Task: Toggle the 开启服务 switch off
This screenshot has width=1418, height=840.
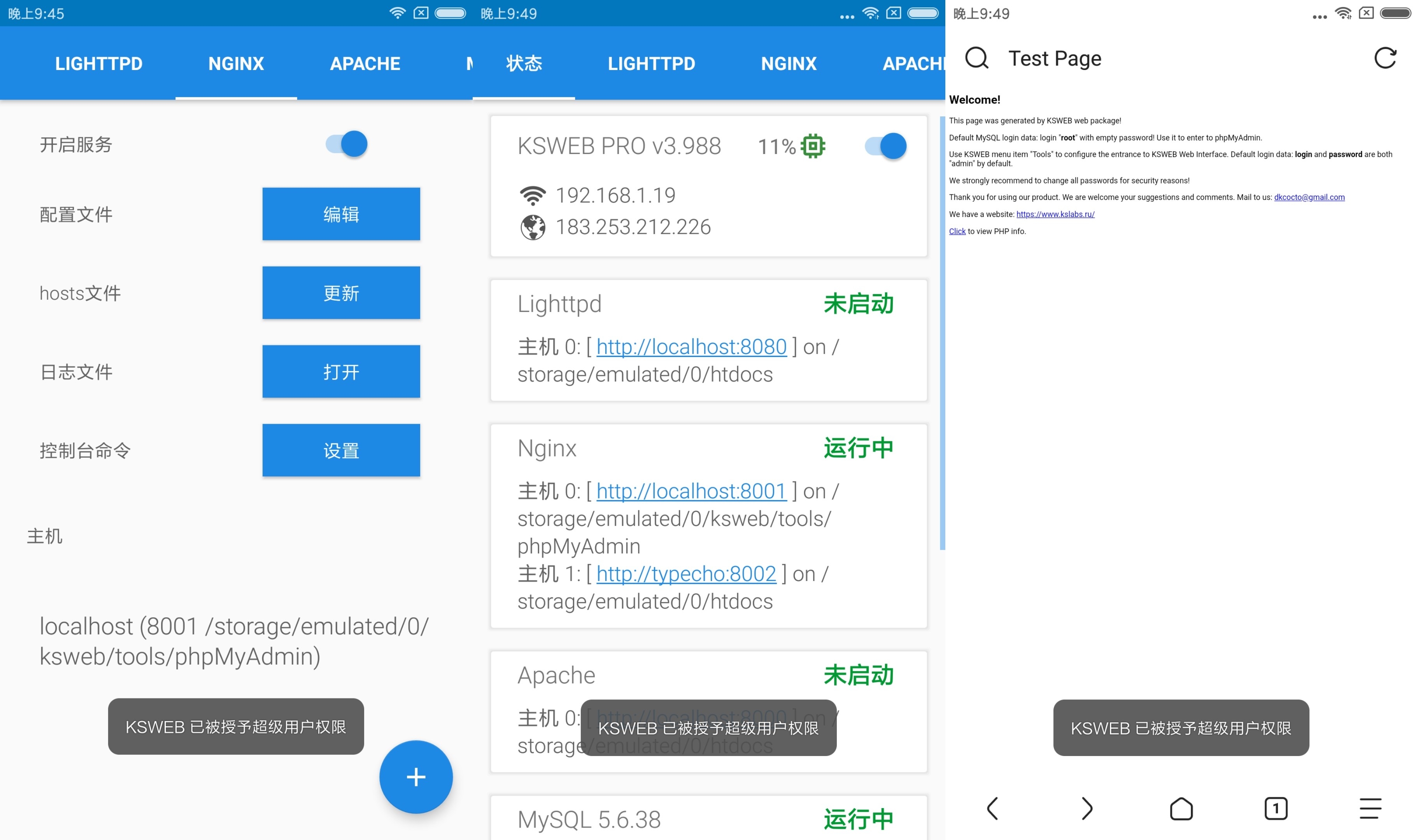Action: 347,144
